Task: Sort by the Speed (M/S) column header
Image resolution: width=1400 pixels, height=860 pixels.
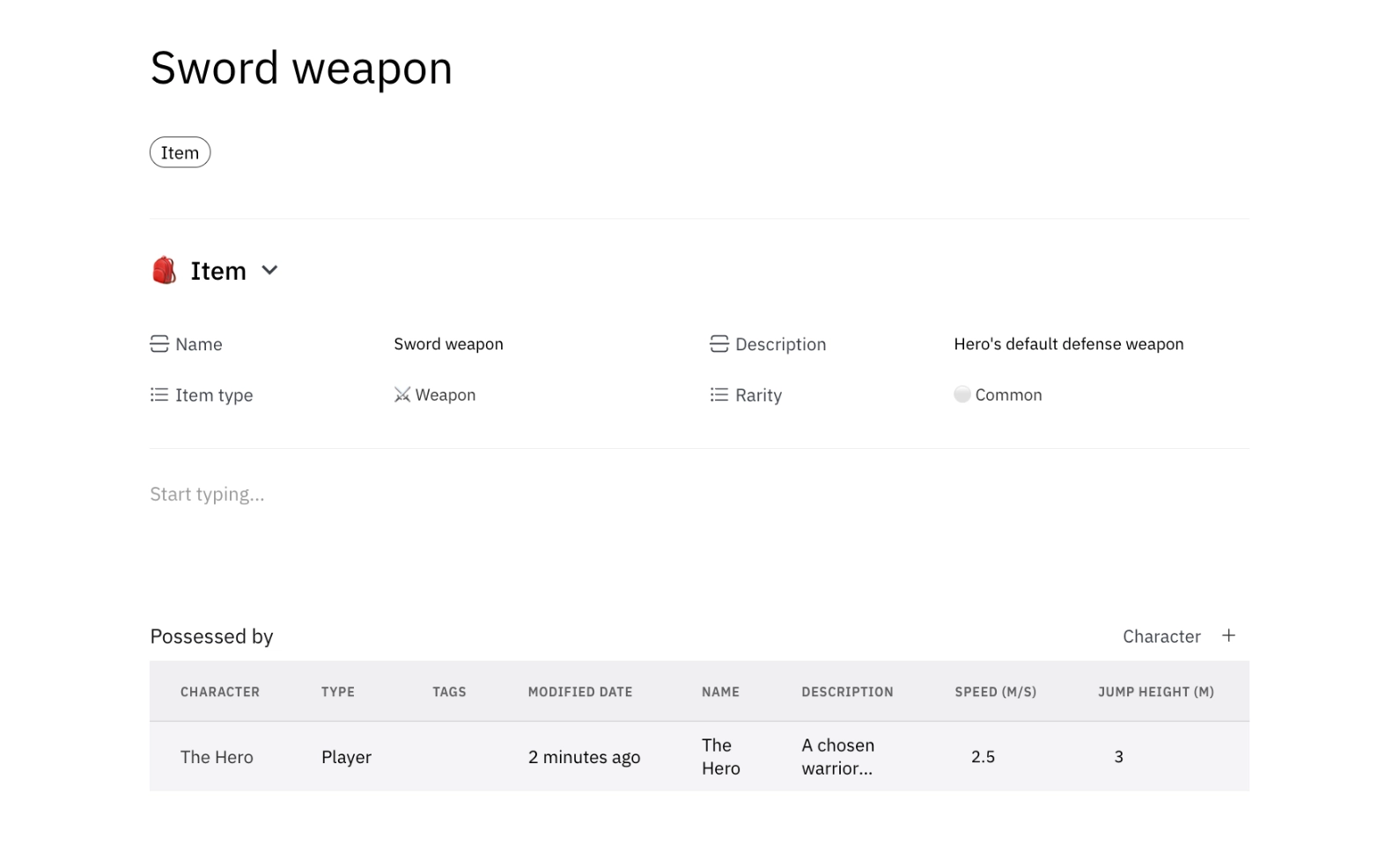Action: pyautogui.click(x=995, y=692)
